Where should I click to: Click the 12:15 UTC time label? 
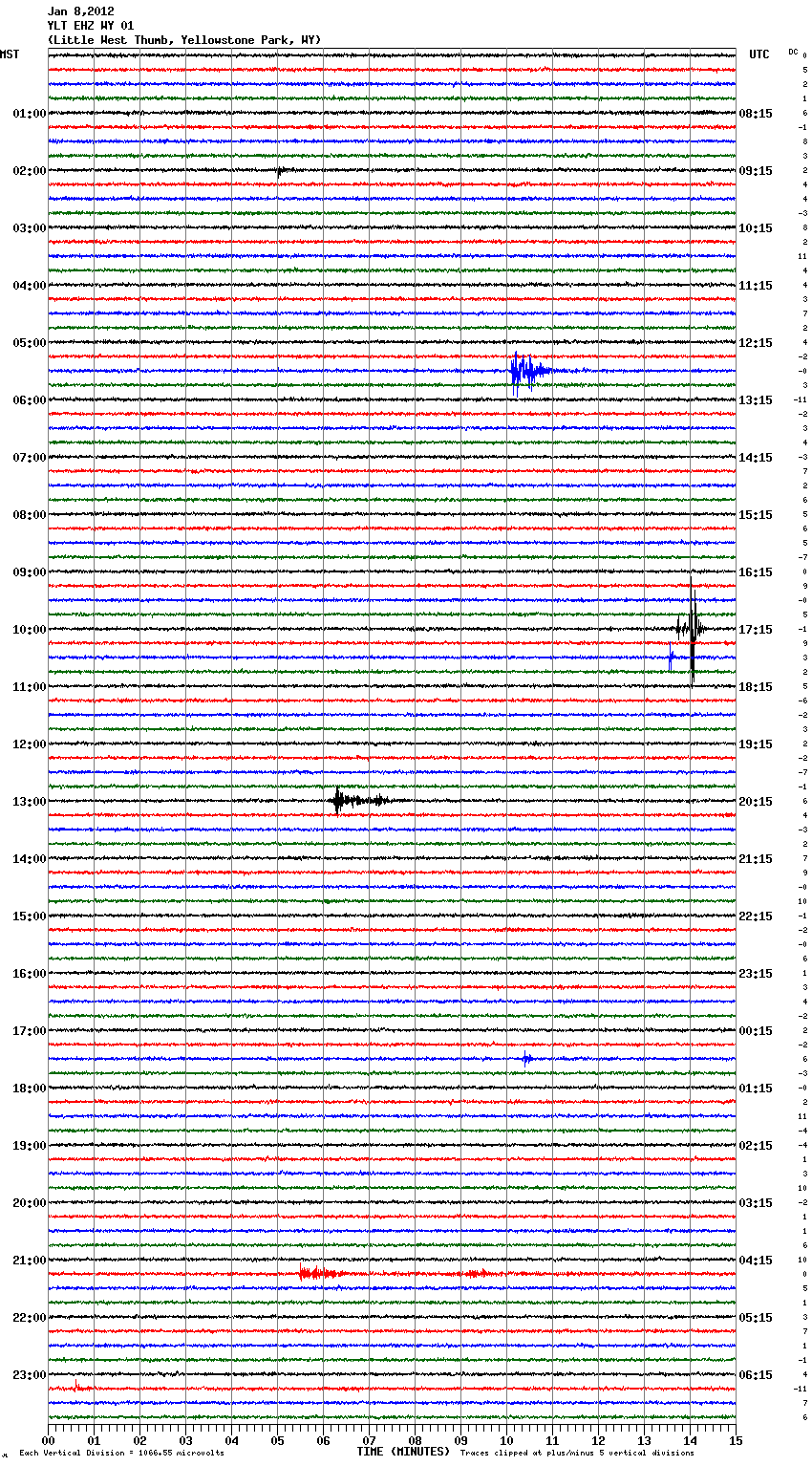(x=756, y=343)
